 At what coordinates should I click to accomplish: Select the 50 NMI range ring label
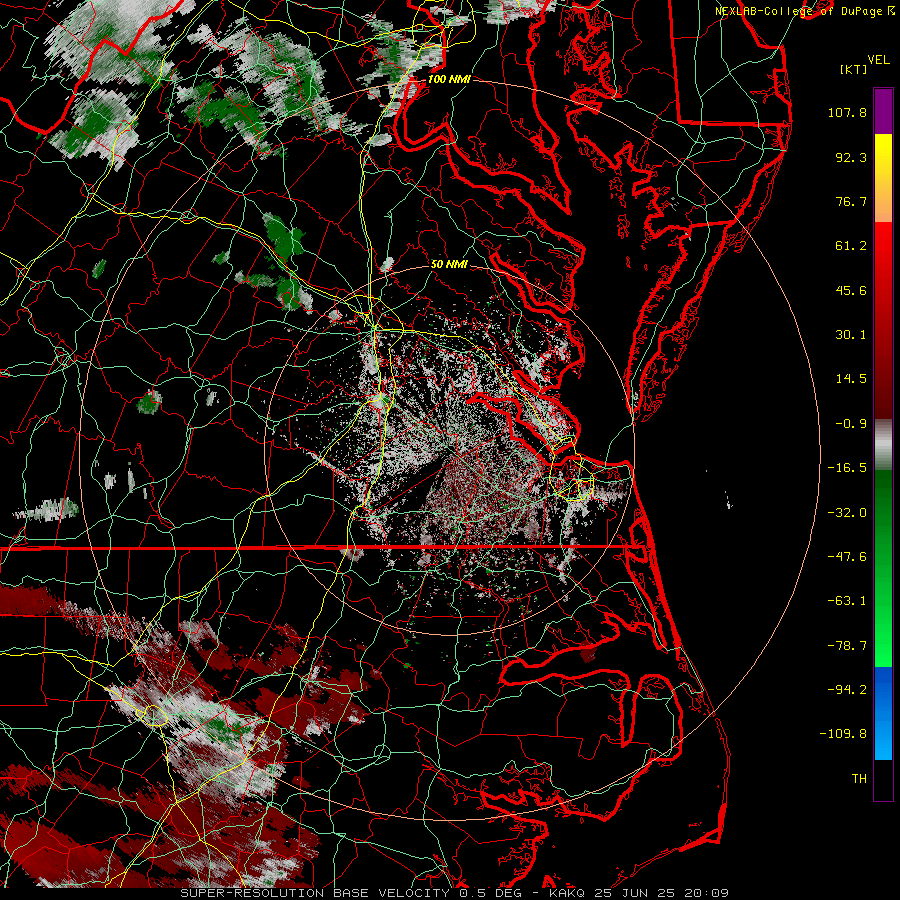[449, 264]
